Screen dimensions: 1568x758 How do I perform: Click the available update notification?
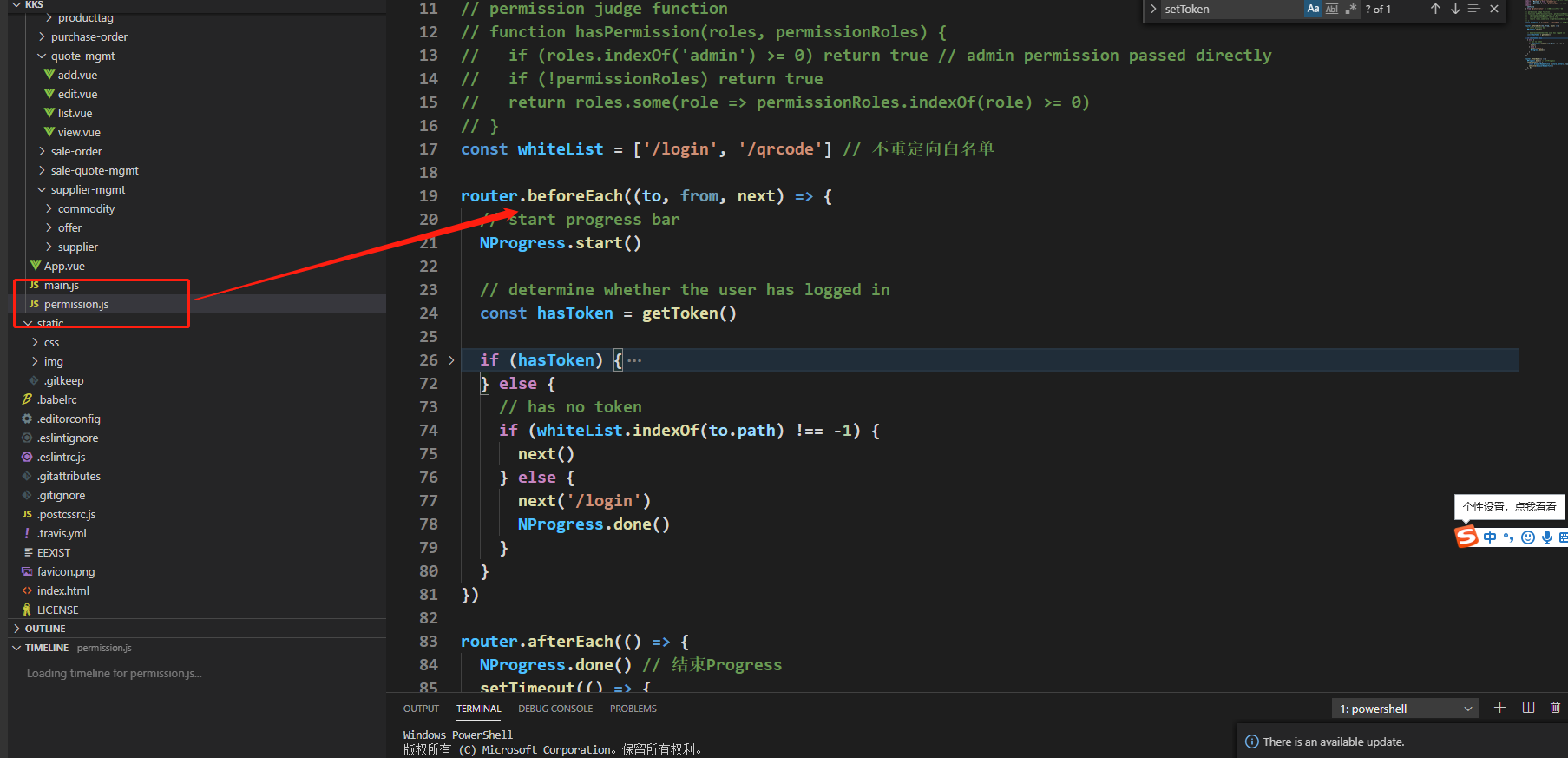(x=1401, y=742)
